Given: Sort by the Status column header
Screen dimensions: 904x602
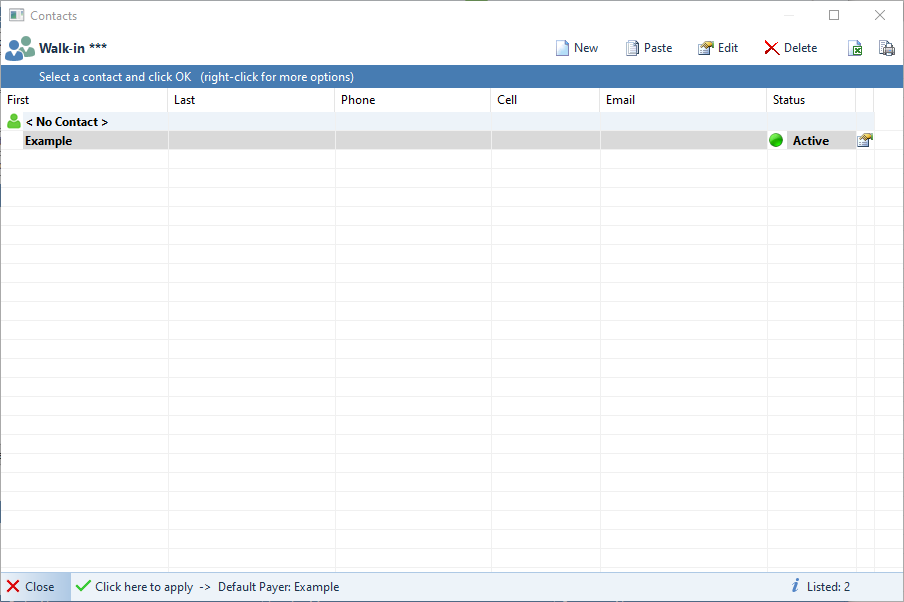Looking at the screenshot, I should tap(811, 100).
